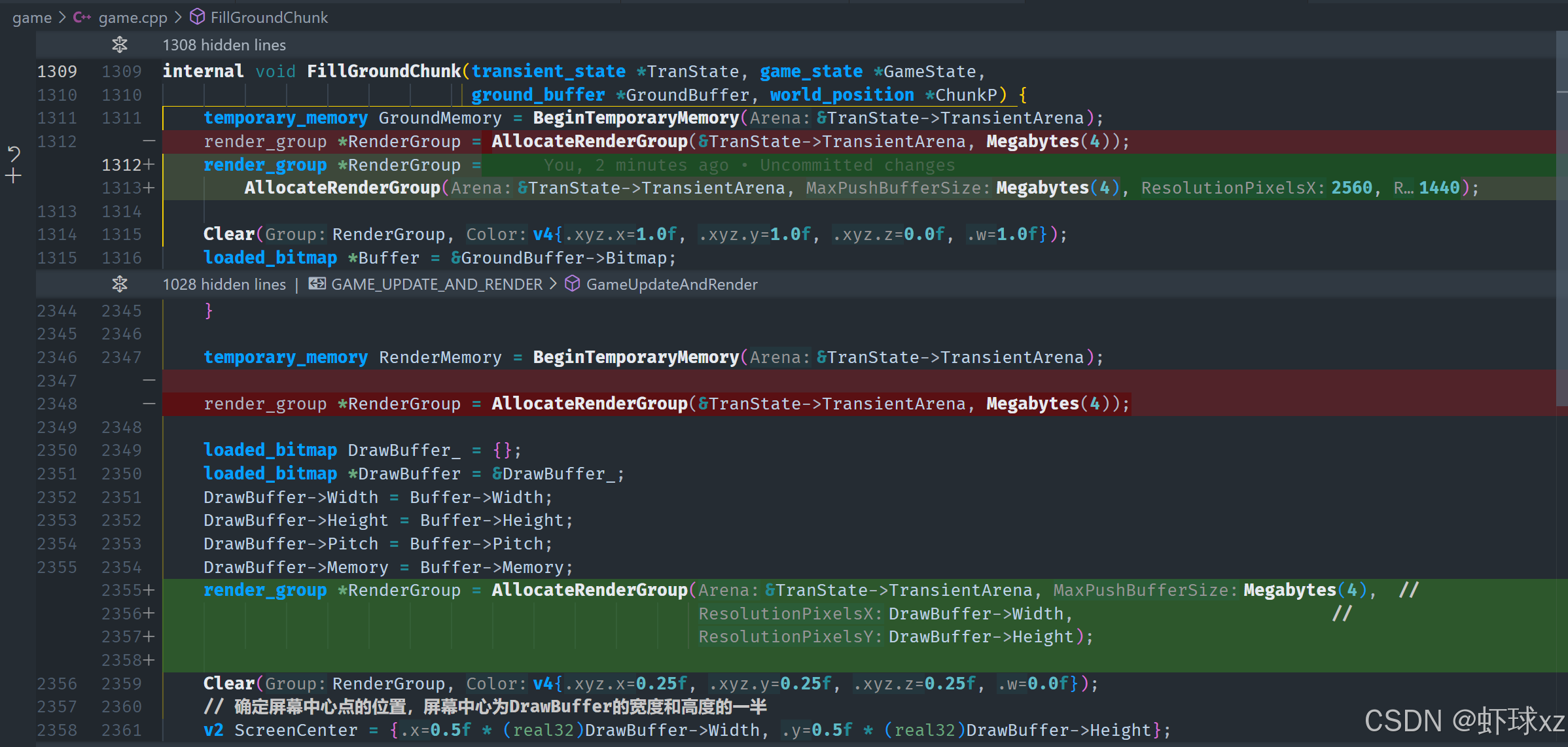Screen dimensions: 1568x747
Task: Click chevron after GAME_UPDATE_AND_RENDER
Action: (x=553, y=284)
